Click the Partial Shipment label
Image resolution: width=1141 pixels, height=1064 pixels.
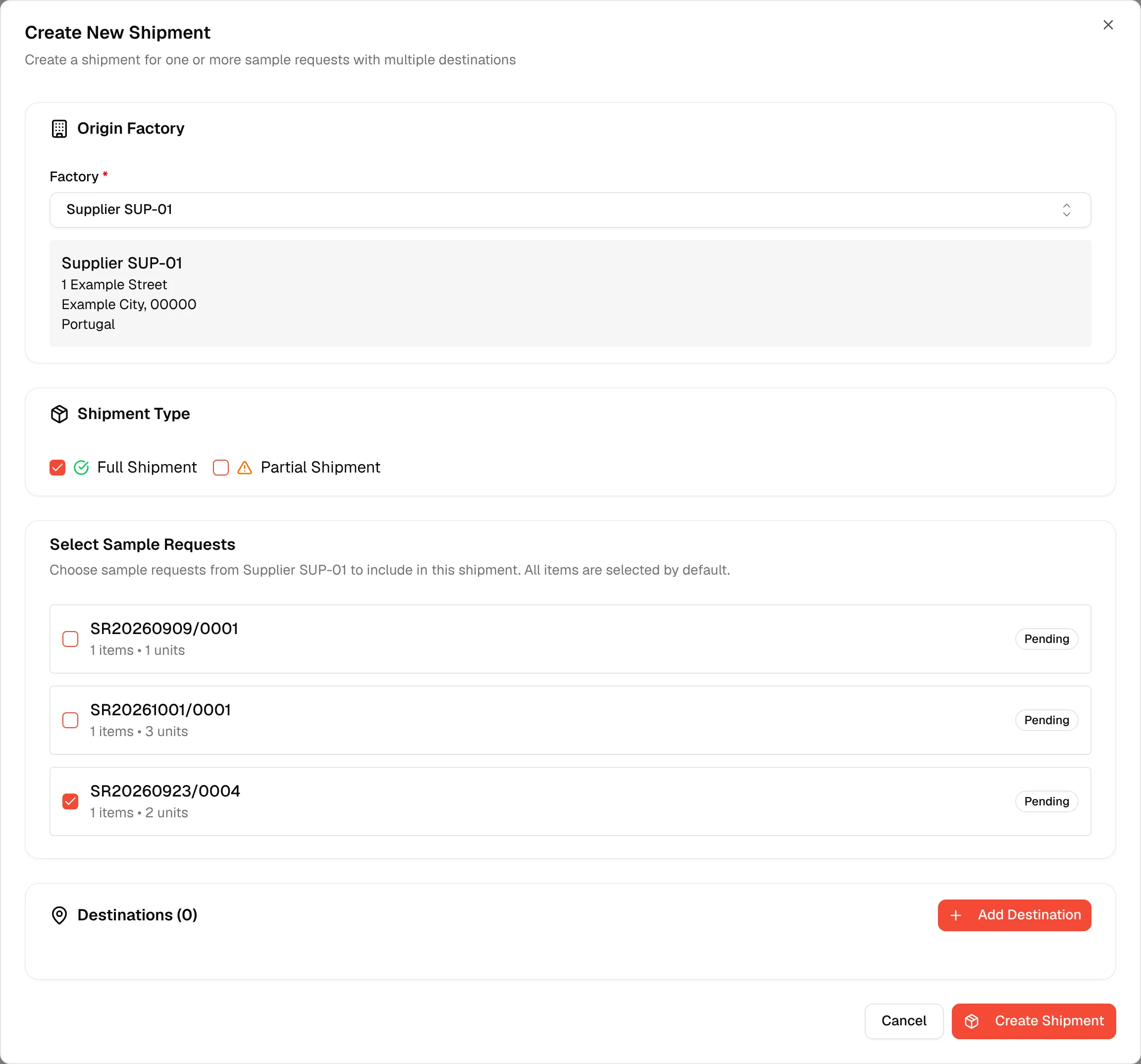320,468
